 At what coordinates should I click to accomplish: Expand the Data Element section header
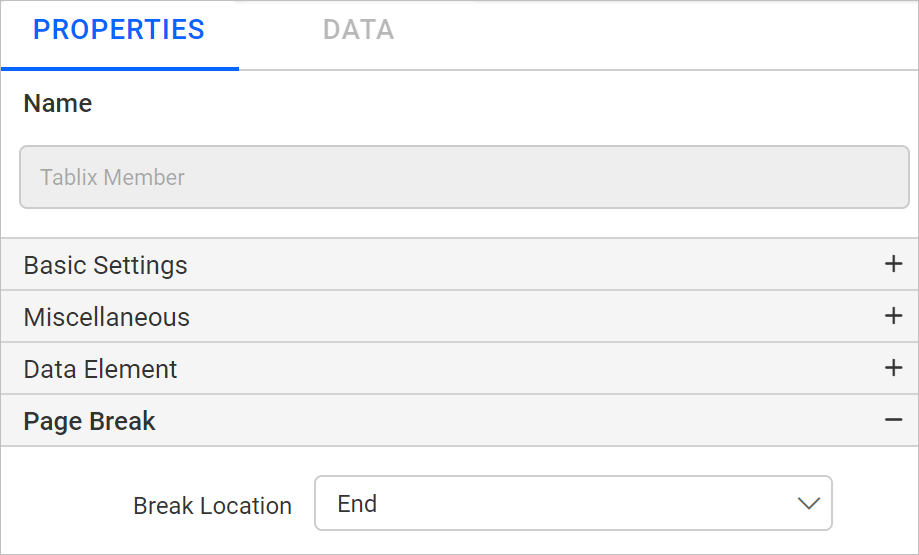[x=460, y=369]
